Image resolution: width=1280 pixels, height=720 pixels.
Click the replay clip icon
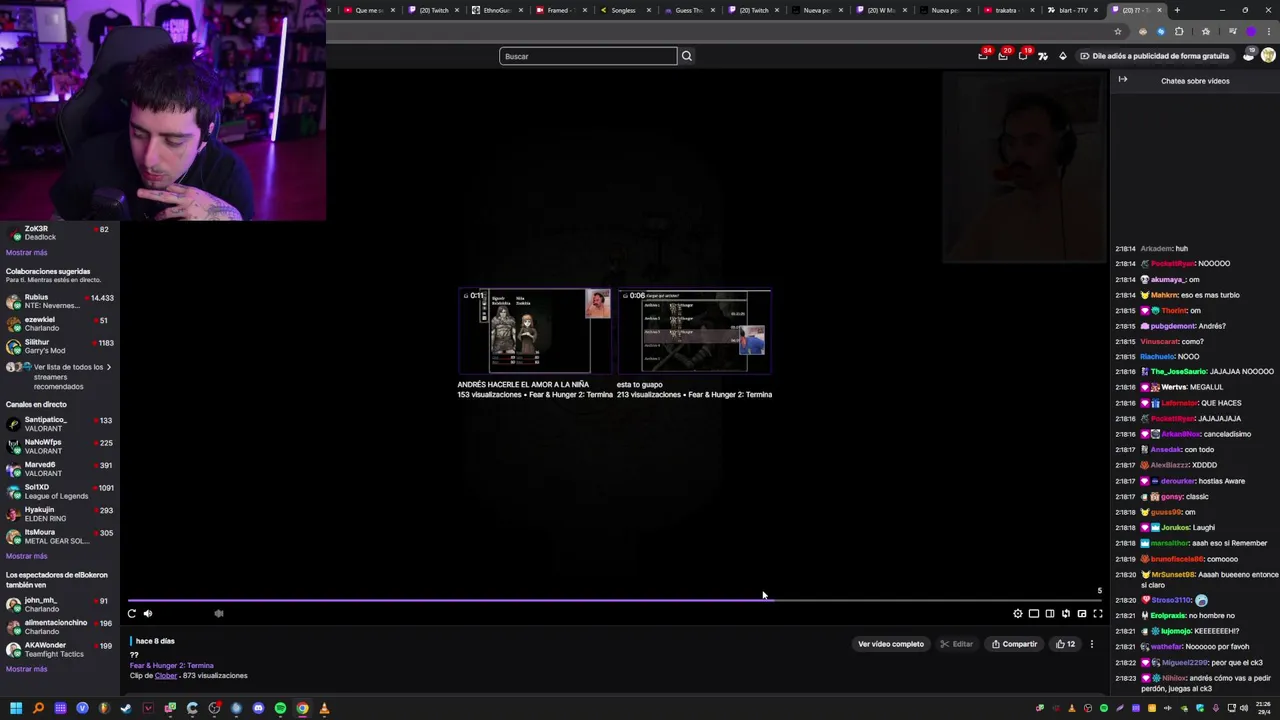pyautogui.click(x=132, y=614)
